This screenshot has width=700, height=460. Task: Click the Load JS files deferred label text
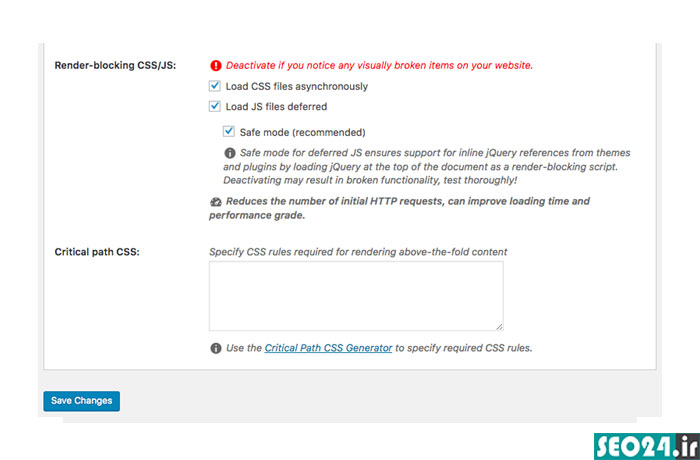[276, 107]
